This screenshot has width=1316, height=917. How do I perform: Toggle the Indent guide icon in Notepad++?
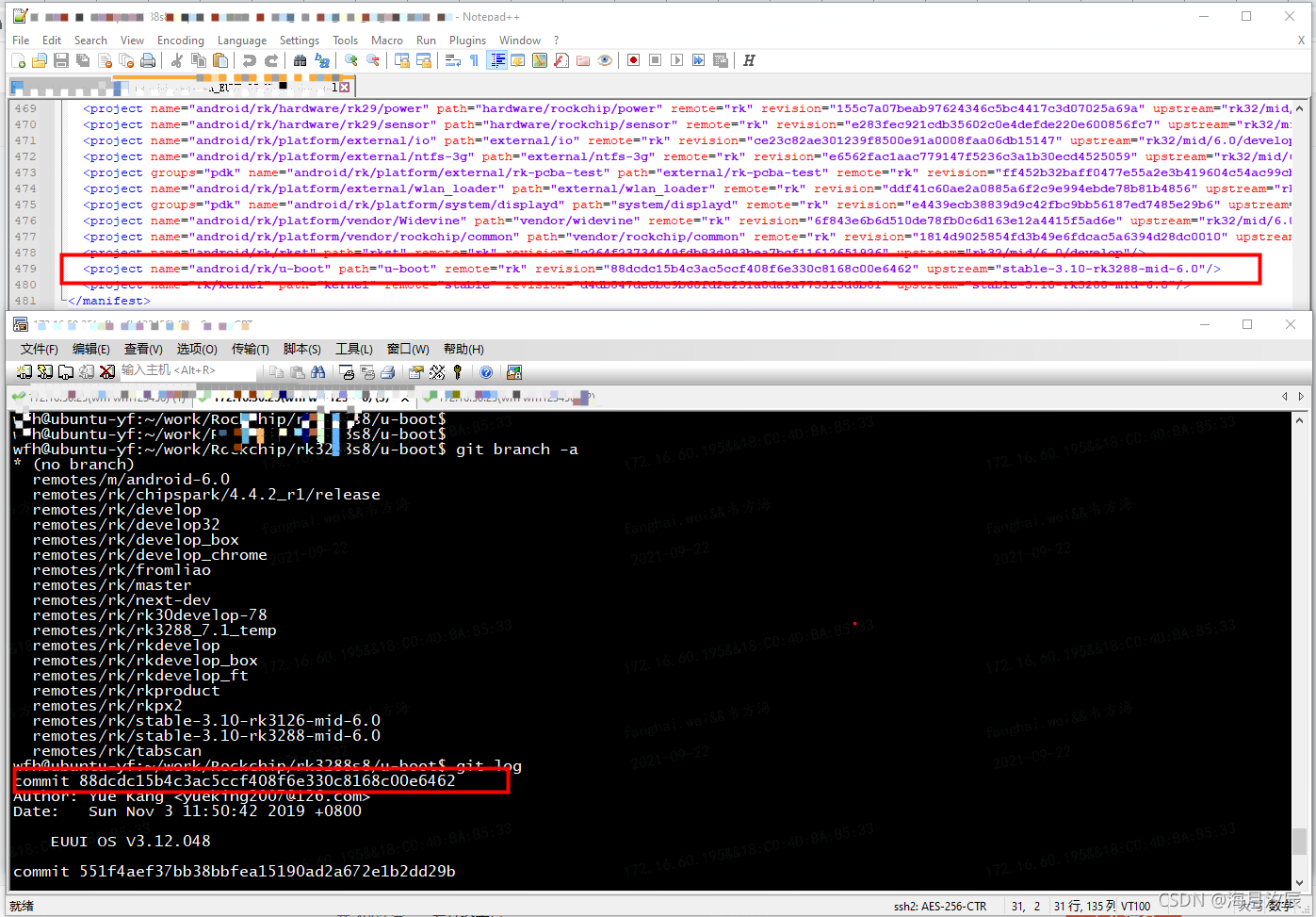coord(496,60)
